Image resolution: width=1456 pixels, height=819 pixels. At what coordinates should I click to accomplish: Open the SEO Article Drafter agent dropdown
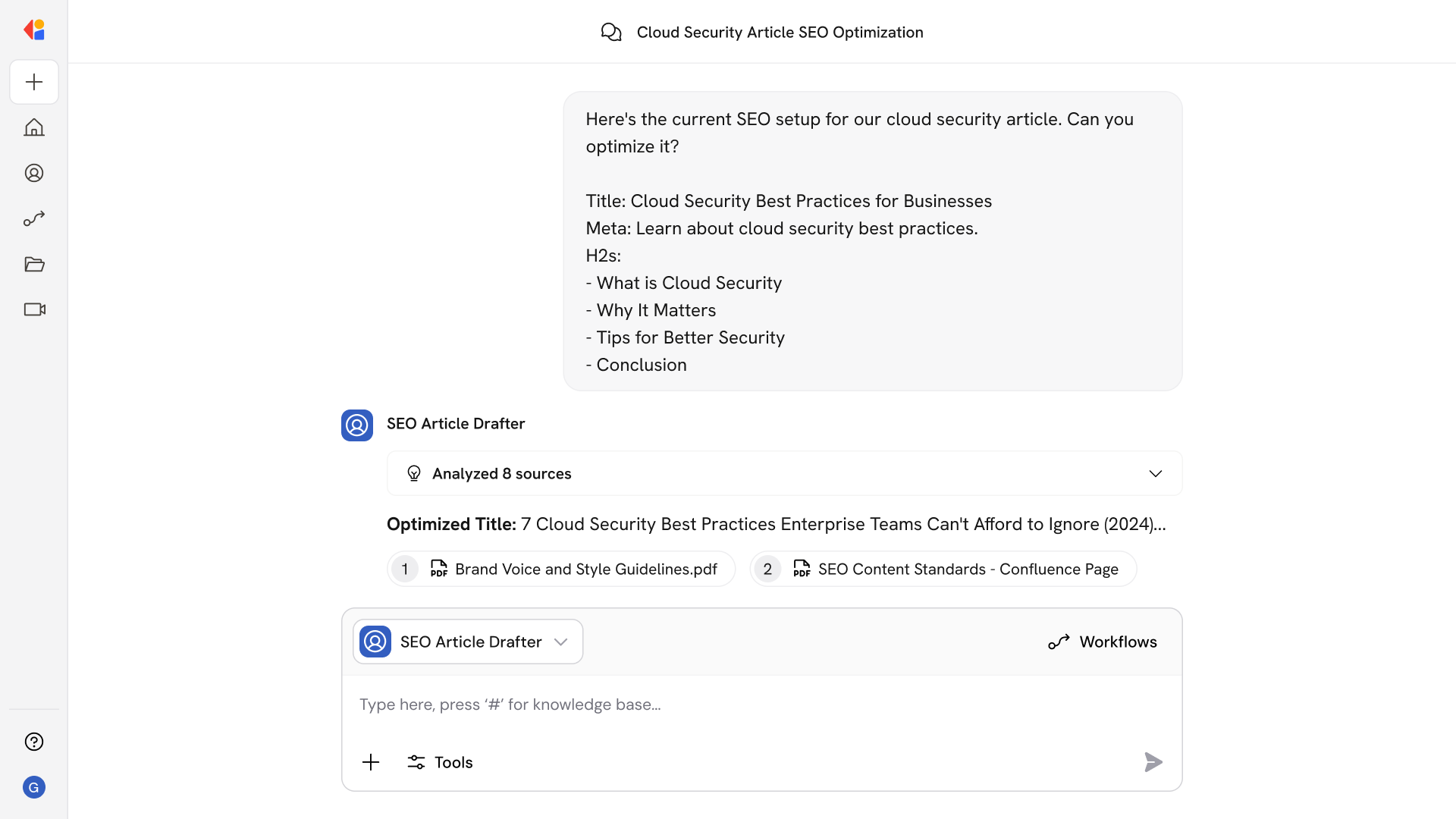coord(561,641)
